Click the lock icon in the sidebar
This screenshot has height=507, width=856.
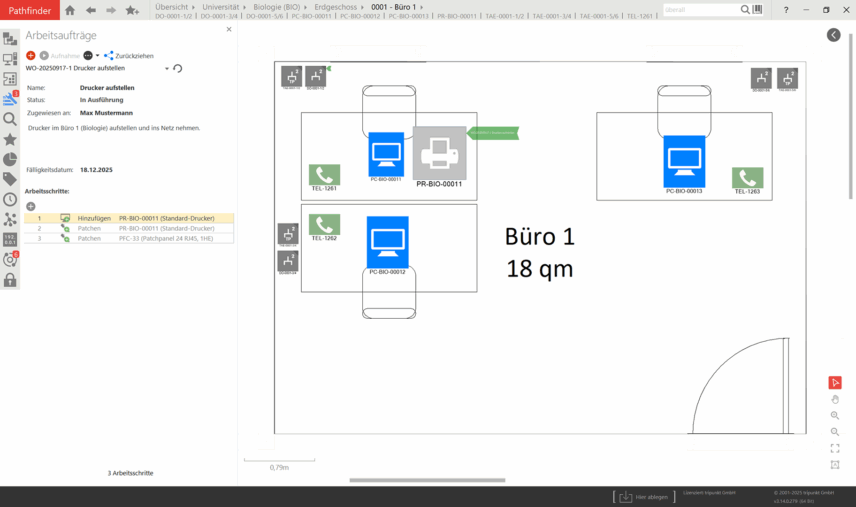point(10,280)
